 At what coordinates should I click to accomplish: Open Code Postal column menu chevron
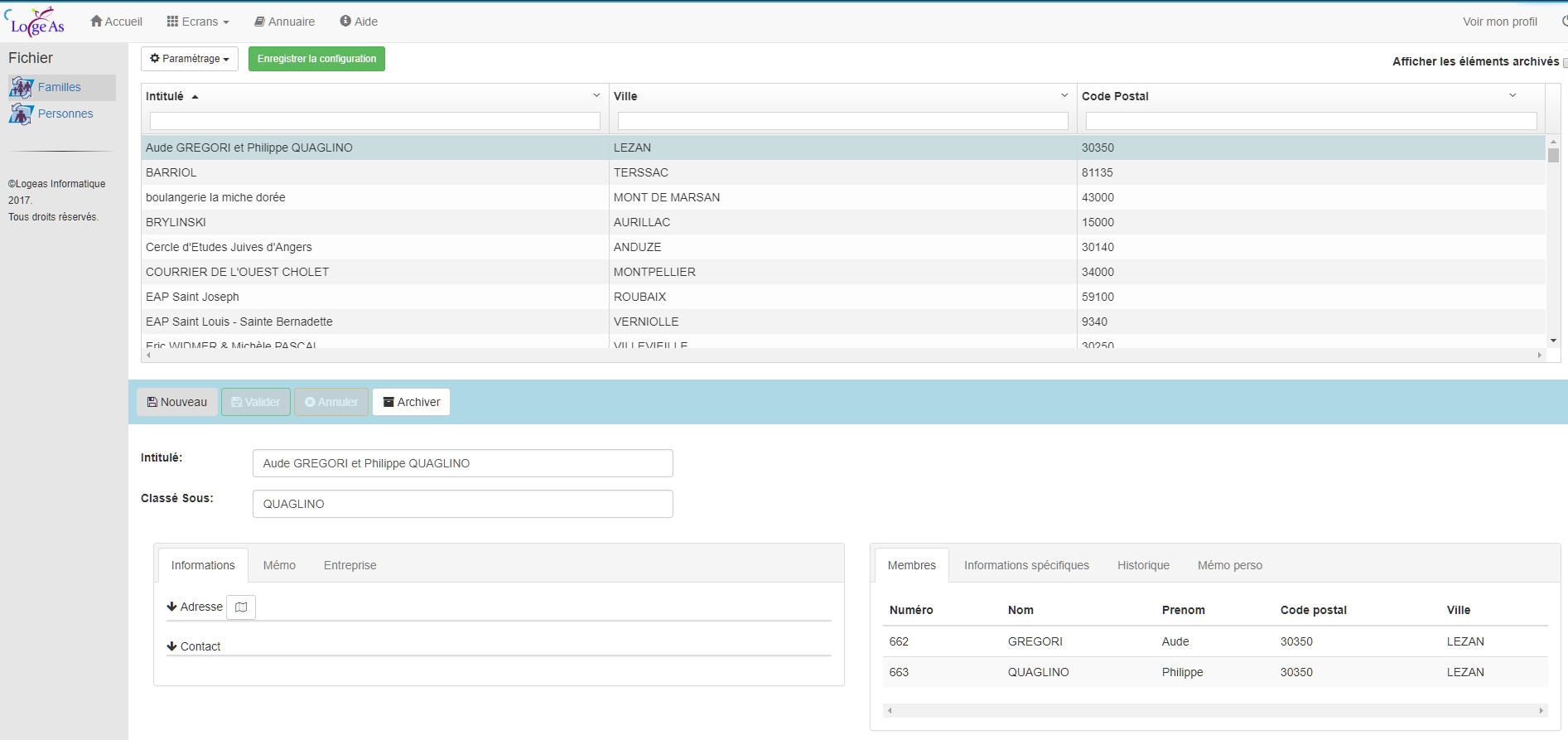point(1513,95)
